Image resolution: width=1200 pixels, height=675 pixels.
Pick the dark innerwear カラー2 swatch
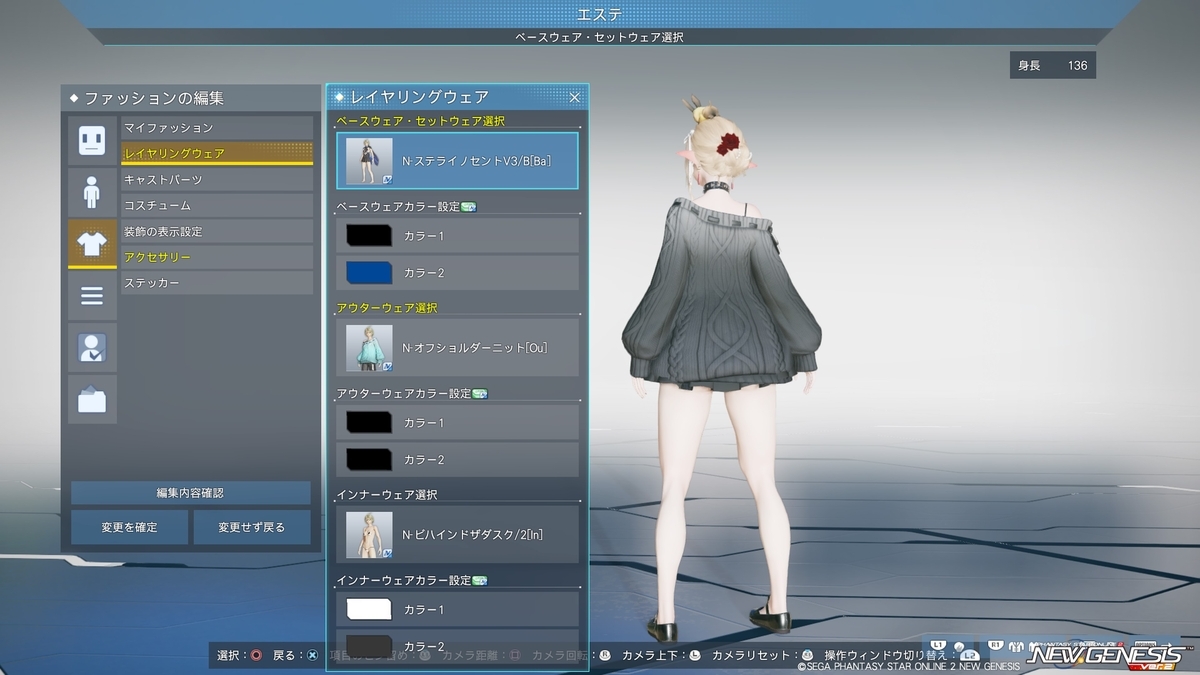369,645
